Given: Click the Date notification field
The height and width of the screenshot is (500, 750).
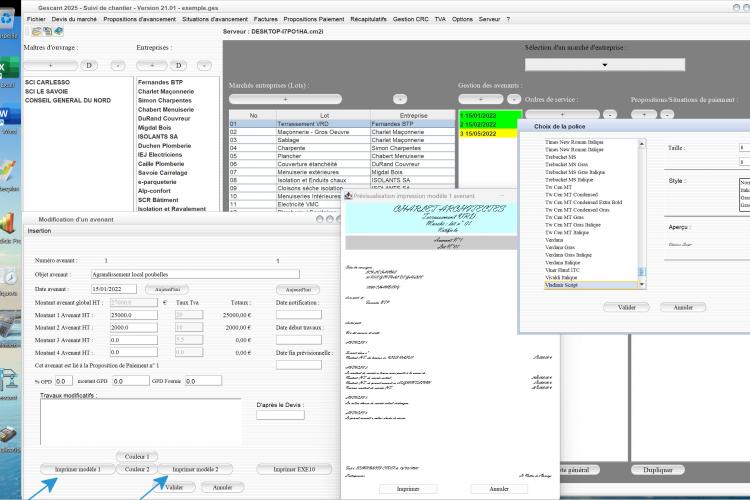Looking at the screenshot, I should tap(298, 314).
